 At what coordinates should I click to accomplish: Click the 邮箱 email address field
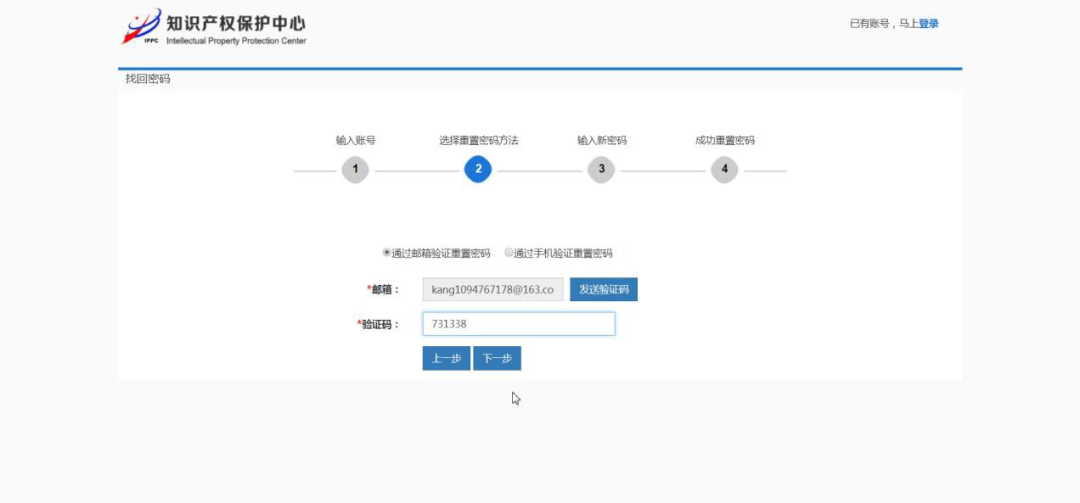coord(493,290)
